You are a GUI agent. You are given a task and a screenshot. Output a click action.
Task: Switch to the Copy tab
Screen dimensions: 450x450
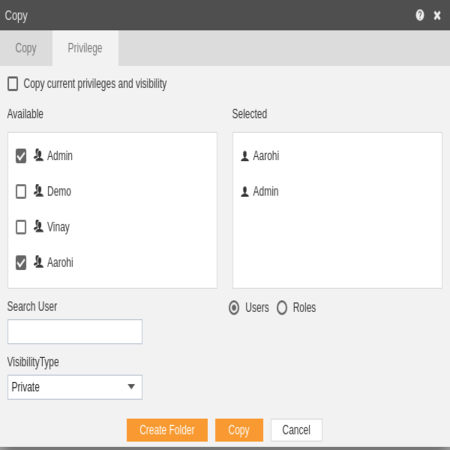click(26, 48)
